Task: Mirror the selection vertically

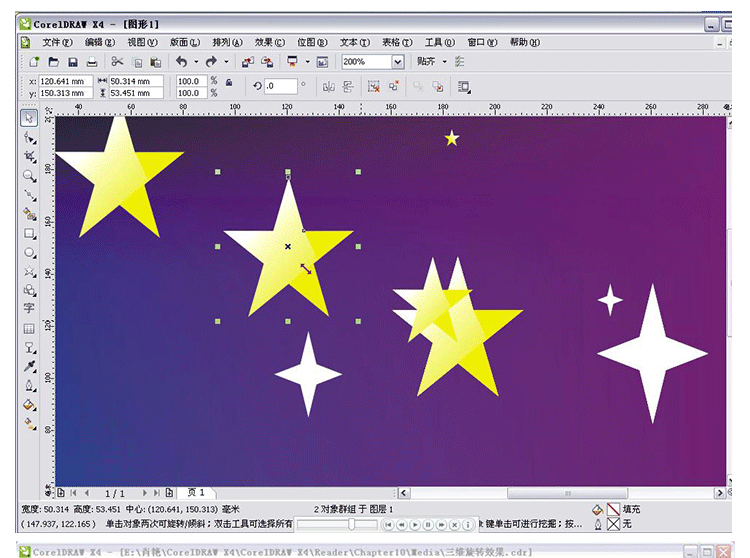Action: point(348,87)
